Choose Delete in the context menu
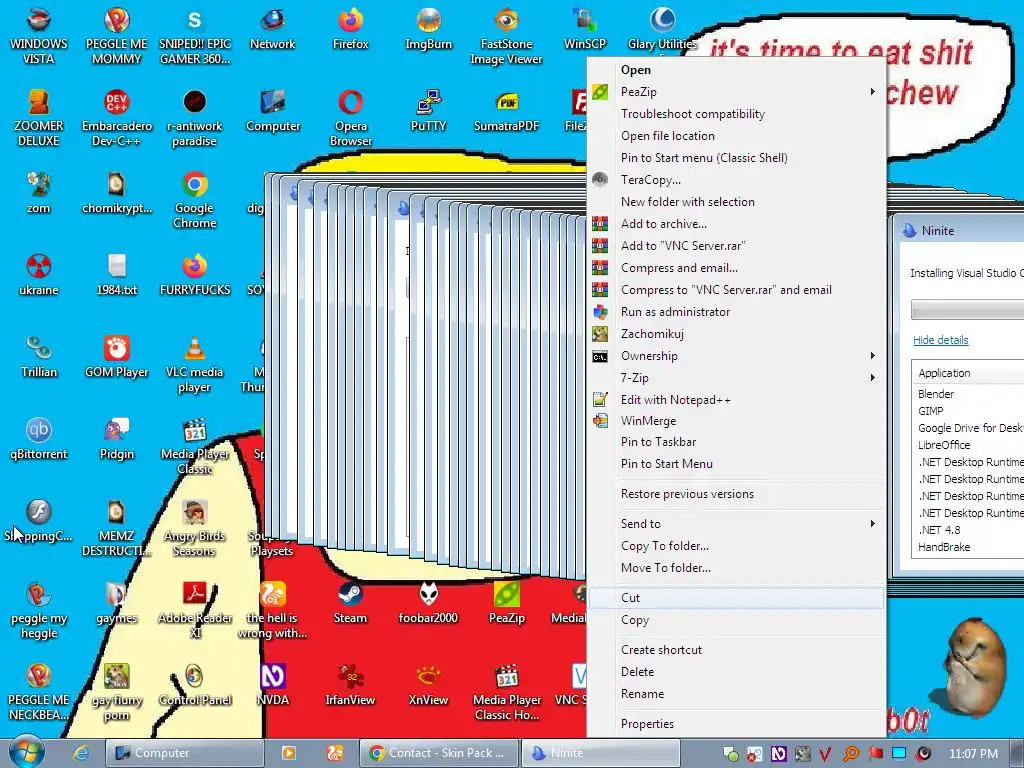1024x768 pixels. (x=736, y=672)
